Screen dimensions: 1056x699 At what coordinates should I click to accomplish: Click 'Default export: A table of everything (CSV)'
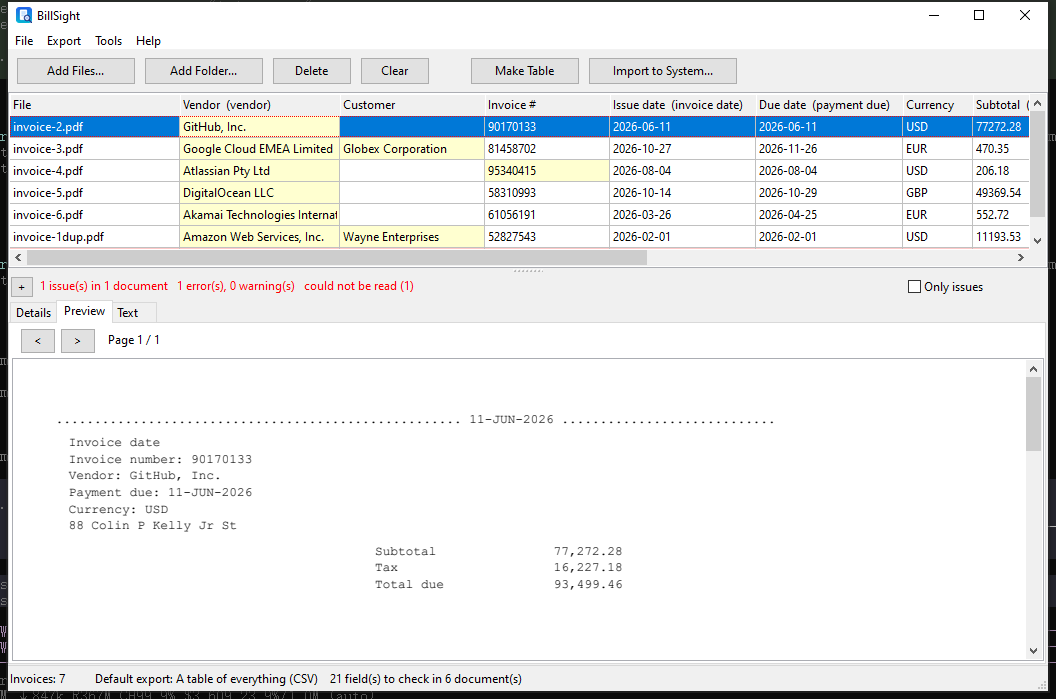click(206, 679)
